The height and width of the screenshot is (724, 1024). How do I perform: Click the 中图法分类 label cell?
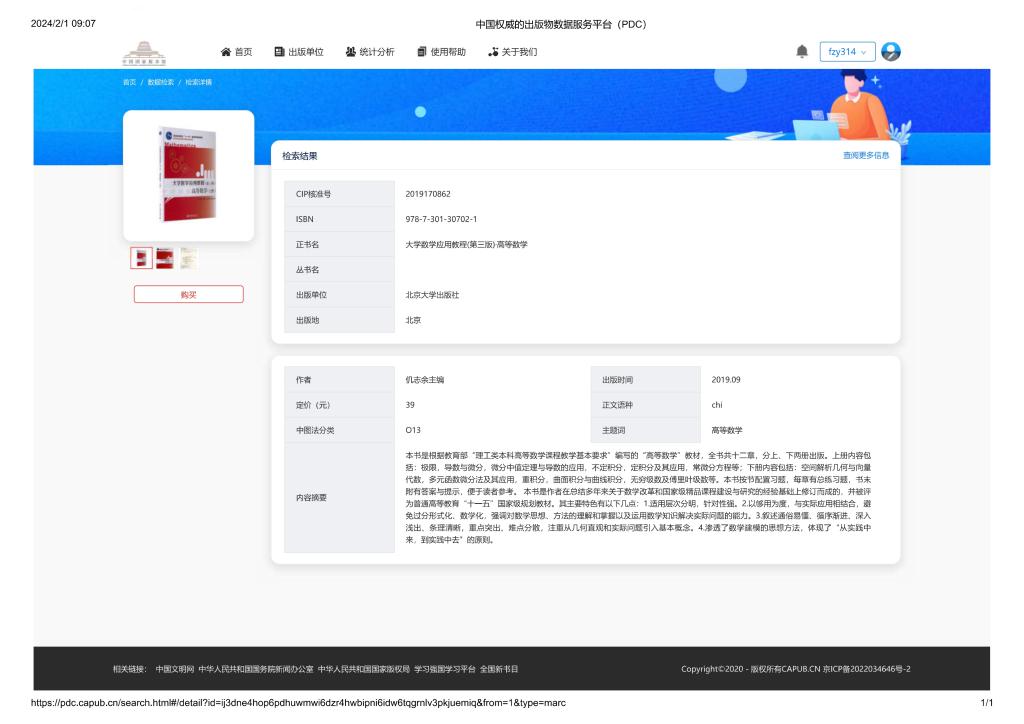[340, 430]
